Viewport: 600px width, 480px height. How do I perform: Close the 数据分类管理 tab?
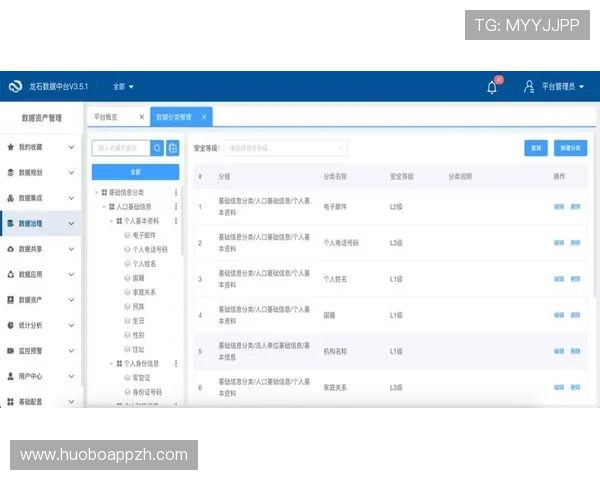coord(204,117)
